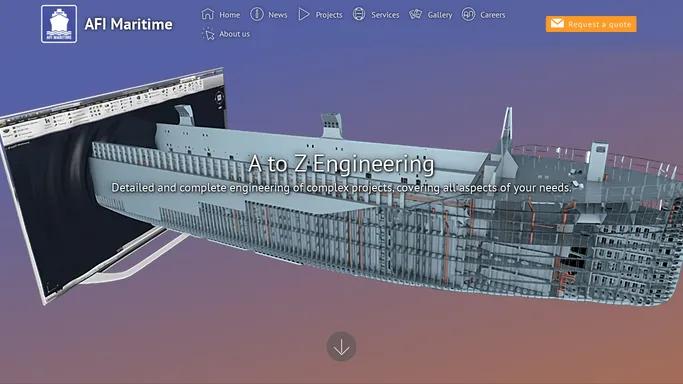Screen dimensions: 683x384
Task: Click the Projects triangle icon
Action: click(304, 14)
